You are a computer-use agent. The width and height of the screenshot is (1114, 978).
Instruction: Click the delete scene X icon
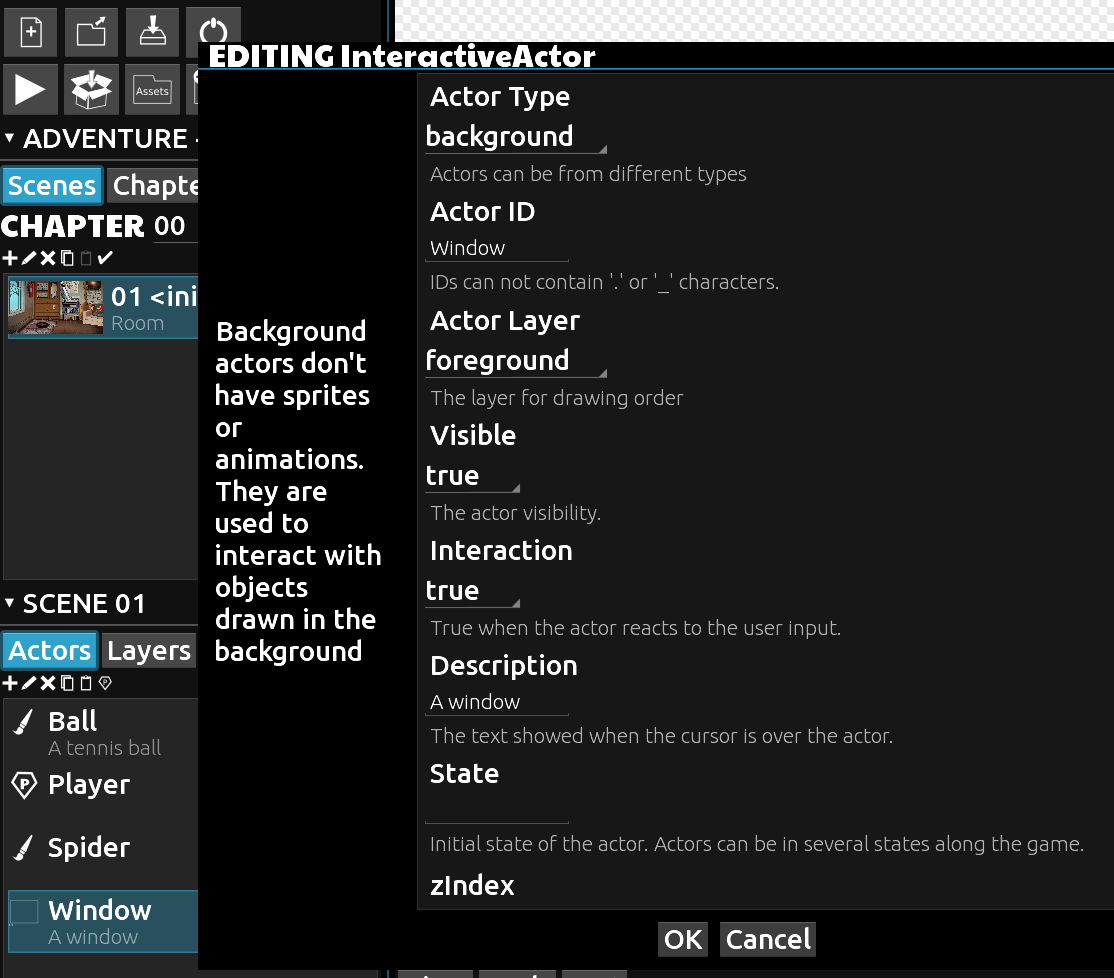47,259
